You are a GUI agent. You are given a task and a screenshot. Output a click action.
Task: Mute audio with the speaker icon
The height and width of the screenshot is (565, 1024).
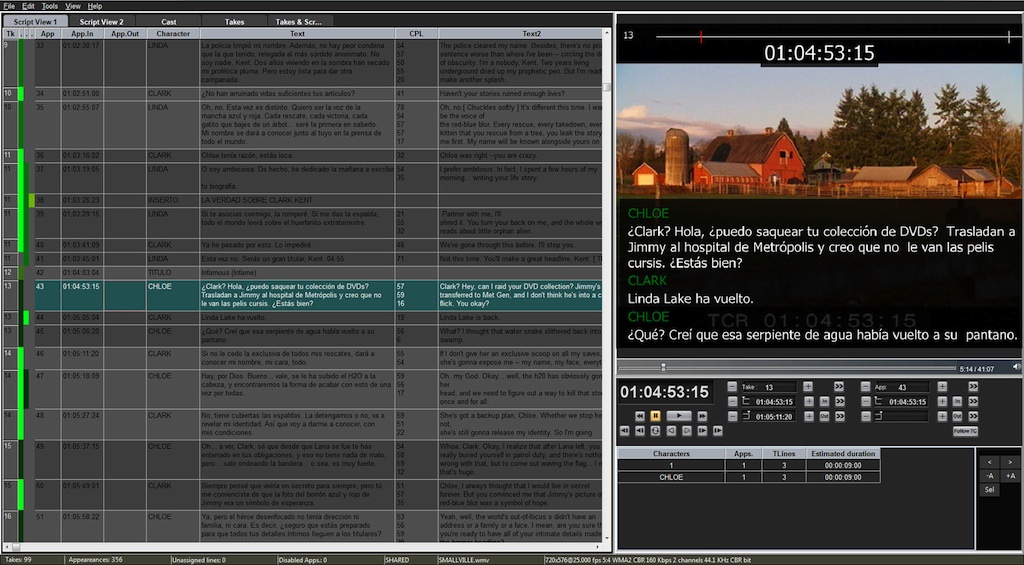(x=1017, y=368)
